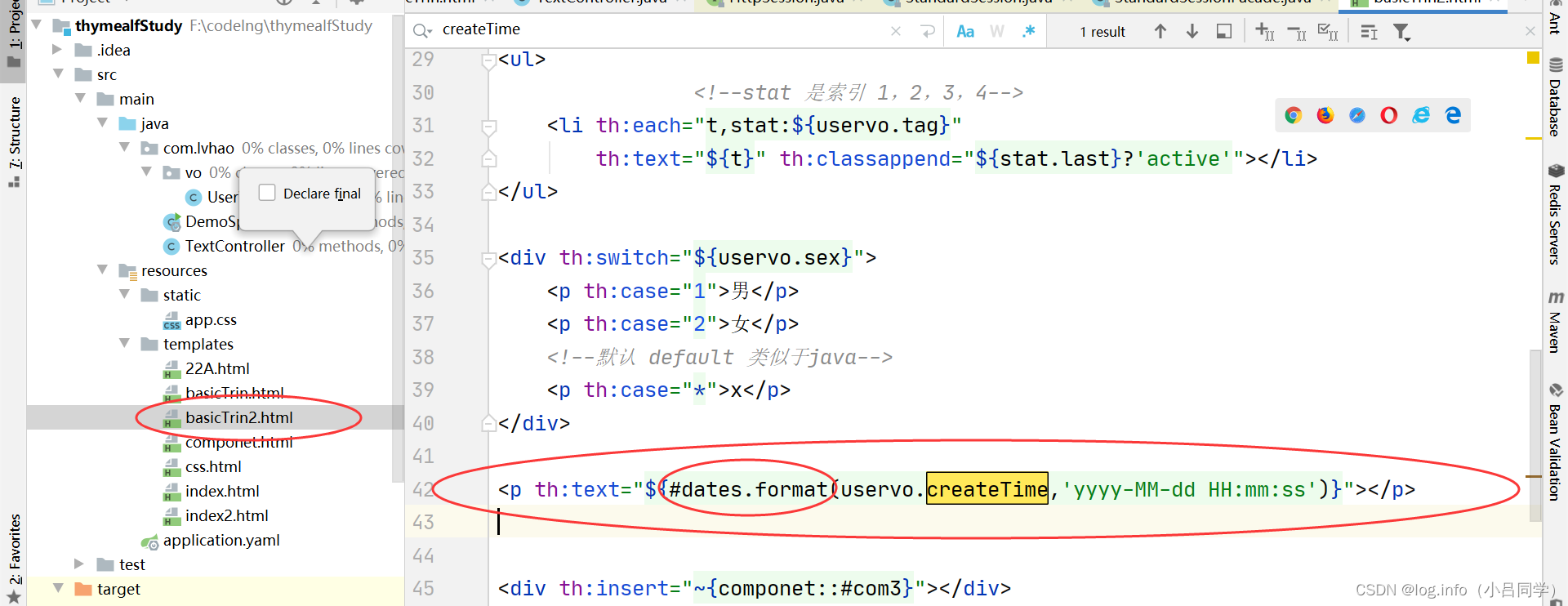
Task: Collapse the main folder
Action: tap(80, 99)
